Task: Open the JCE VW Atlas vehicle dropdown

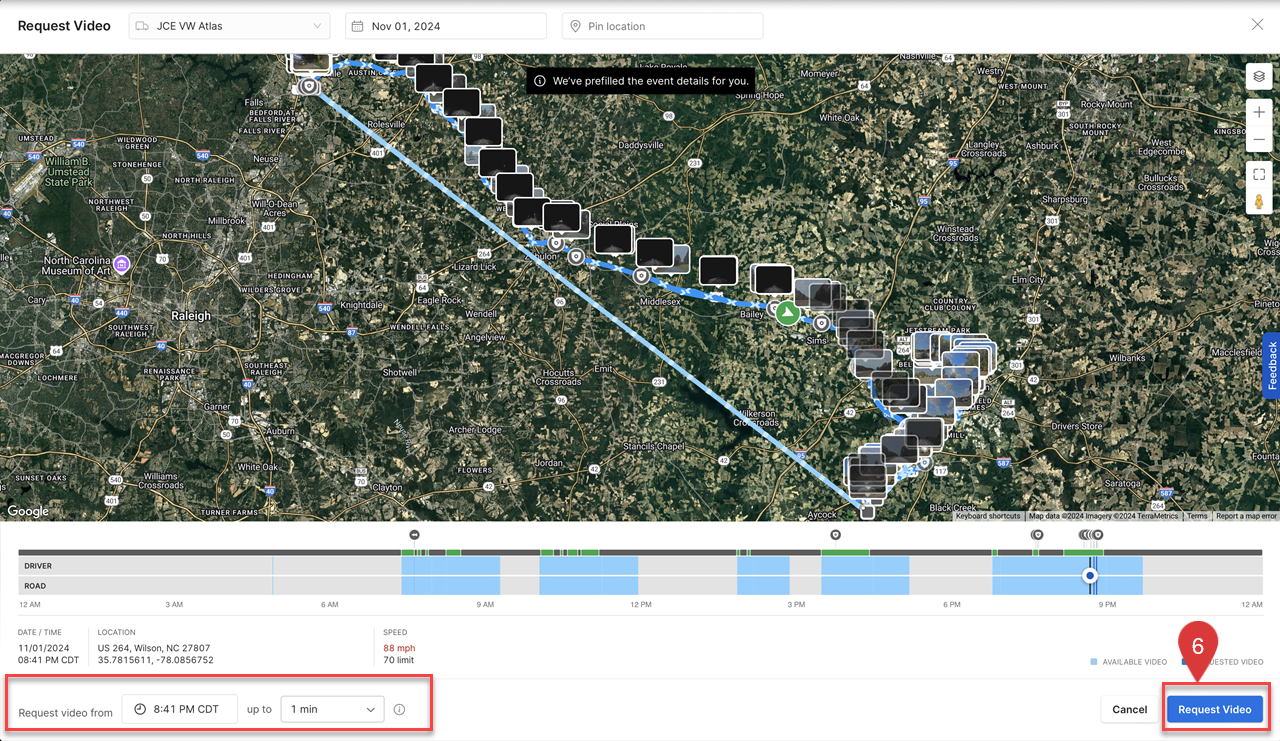Action: pos(229,26)
